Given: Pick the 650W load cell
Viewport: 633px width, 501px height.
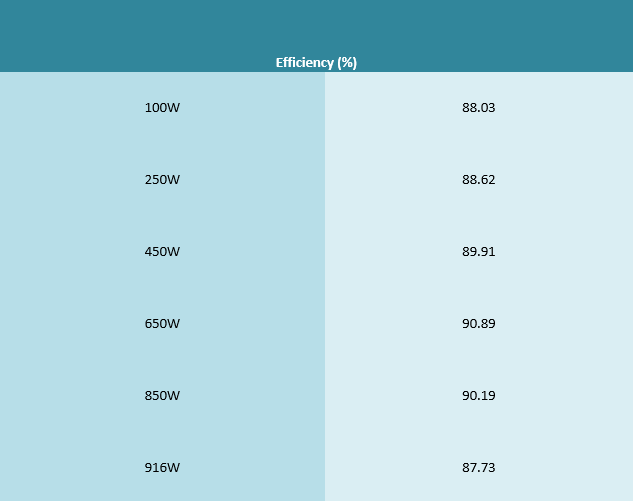Looking at the screenshot, I should coord(162,324).
